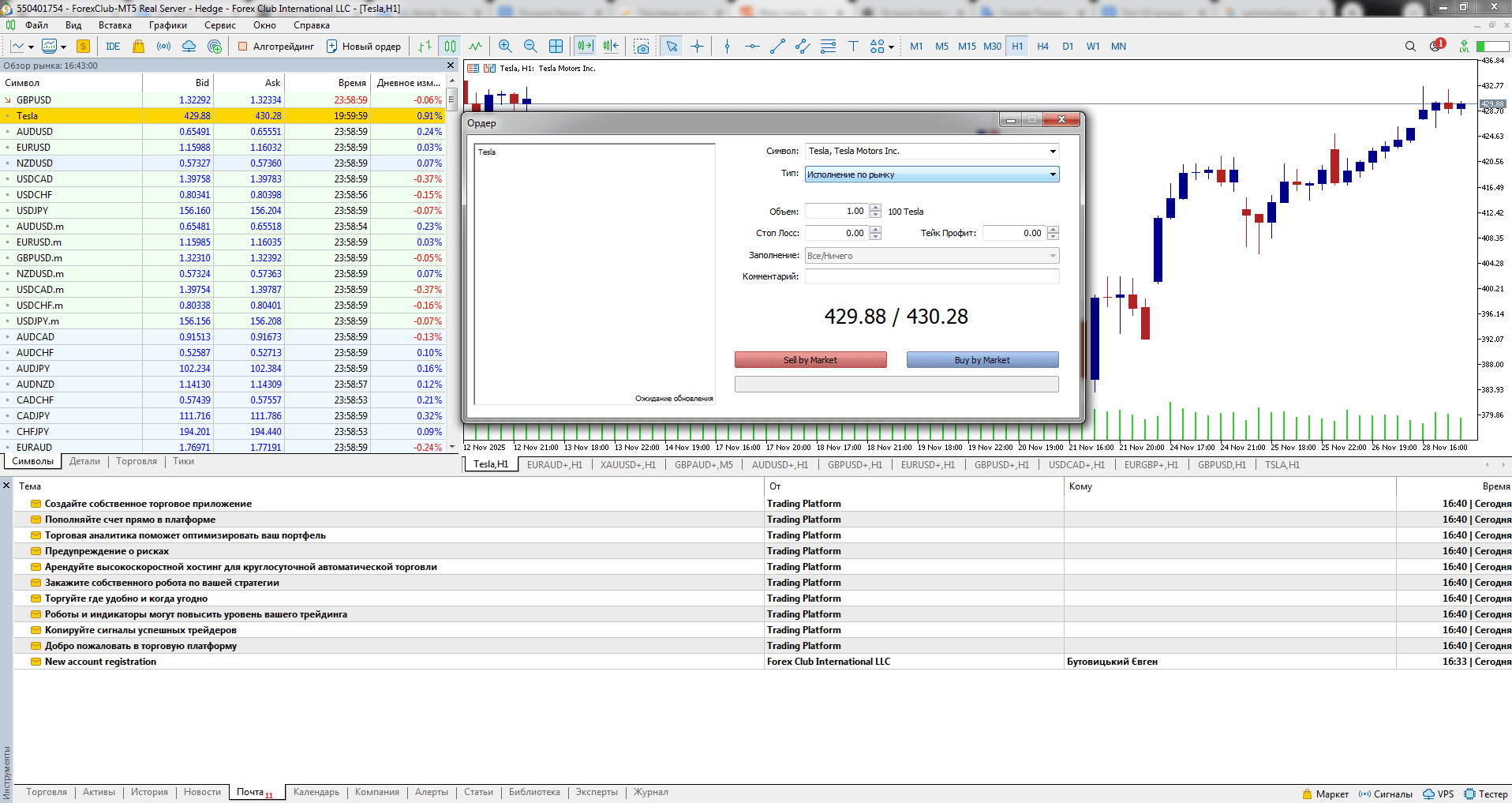The width and height of the screenshot is (1512, 803).
Task: Switch to the Календарь tab
Action: [x=316, y=792]
